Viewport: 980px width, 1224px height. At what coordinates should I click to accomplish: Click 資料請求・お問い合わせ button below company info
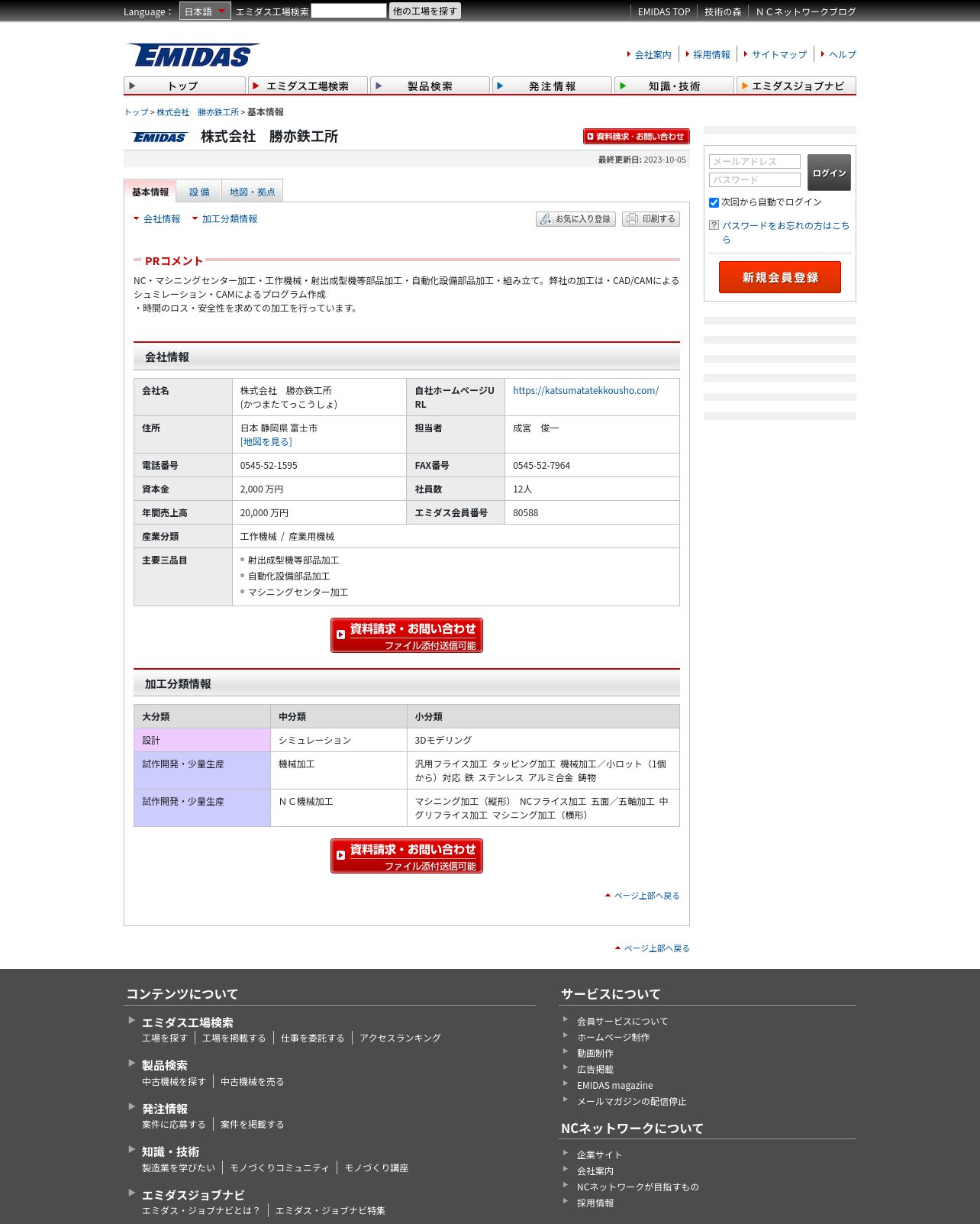tap(407, 635)
